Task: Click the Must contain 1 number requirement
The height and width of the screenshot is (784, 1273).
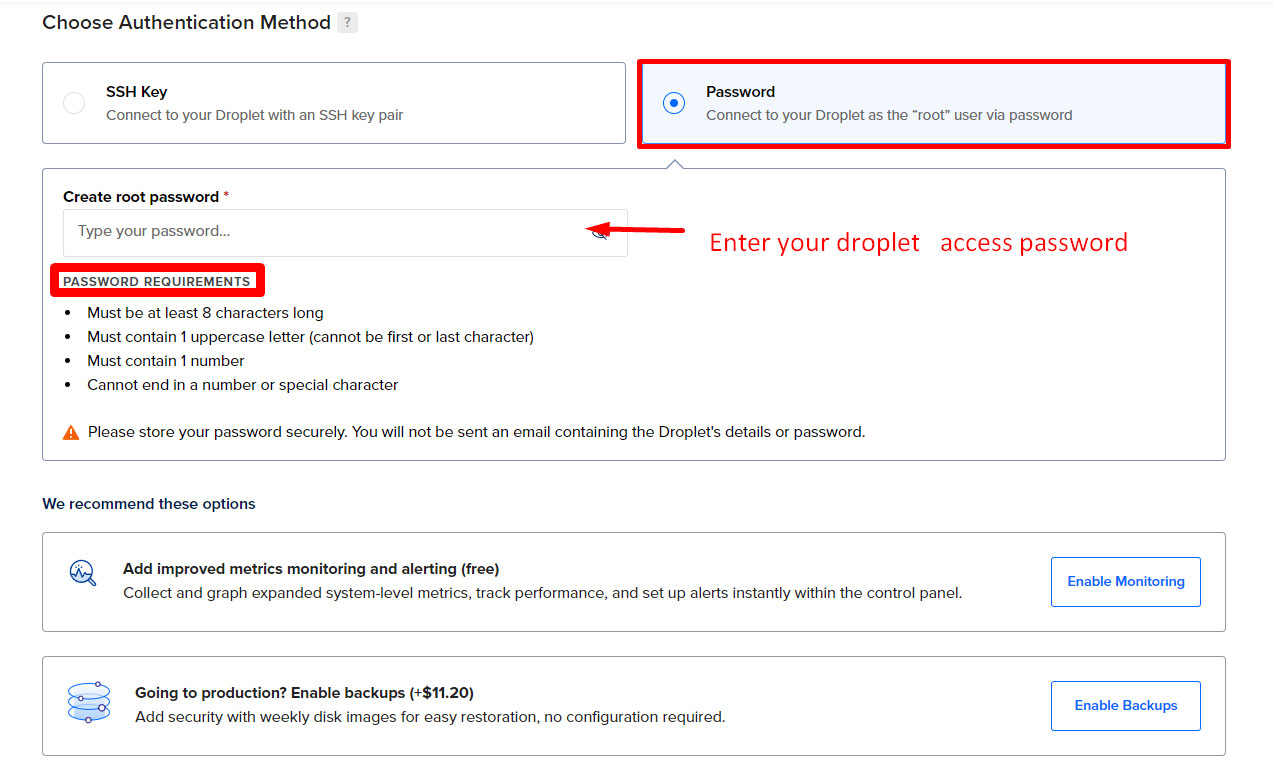Action: pos(166,361)
